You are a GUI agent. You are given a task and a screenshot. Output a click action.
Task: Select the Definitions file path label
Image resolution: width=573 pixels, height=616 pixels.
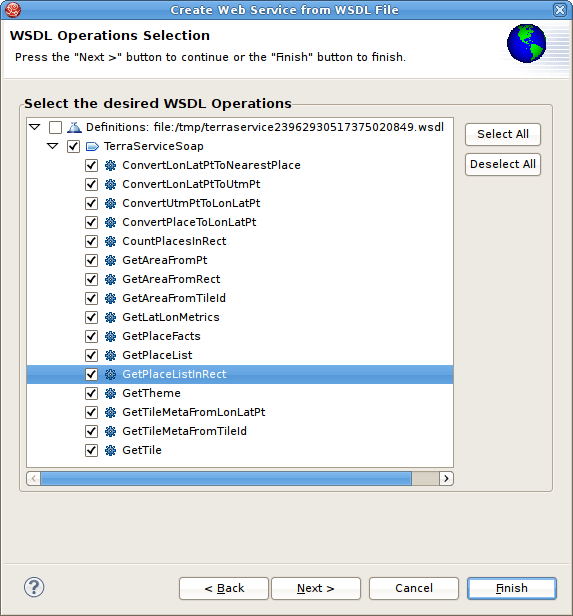pos(265,127)
